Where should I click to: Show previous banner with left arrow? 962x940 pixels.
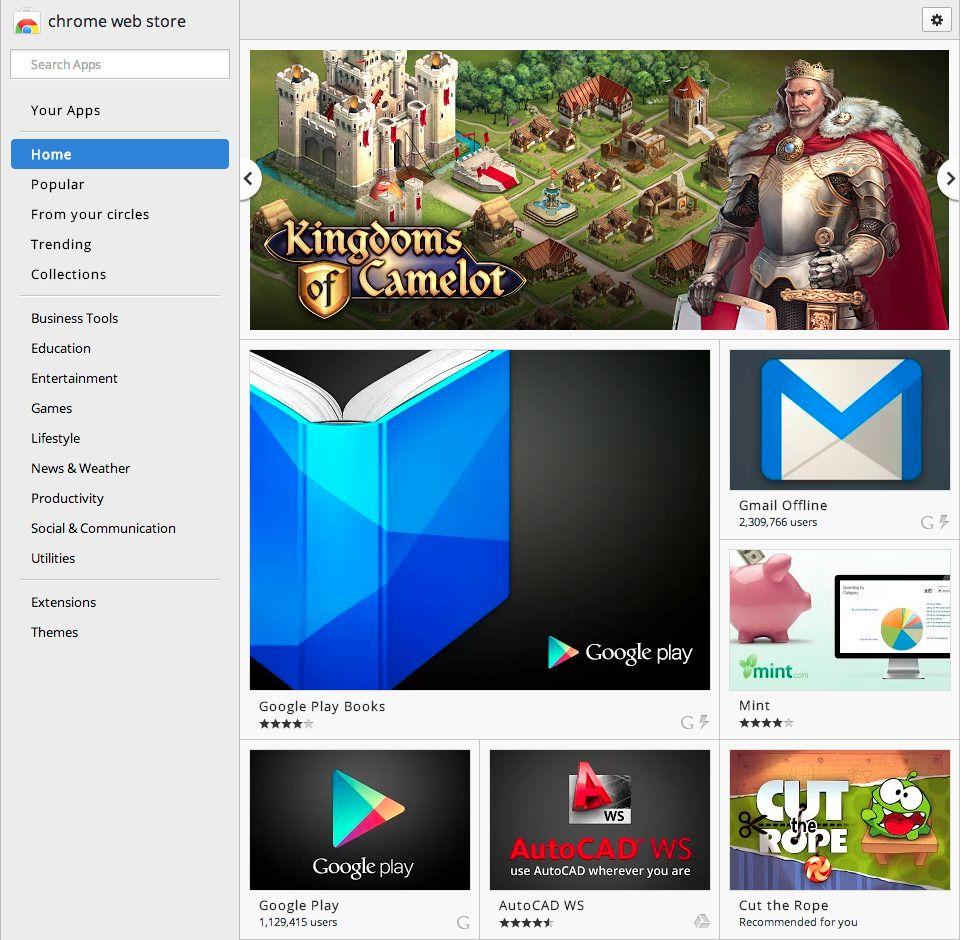(248, 179)
